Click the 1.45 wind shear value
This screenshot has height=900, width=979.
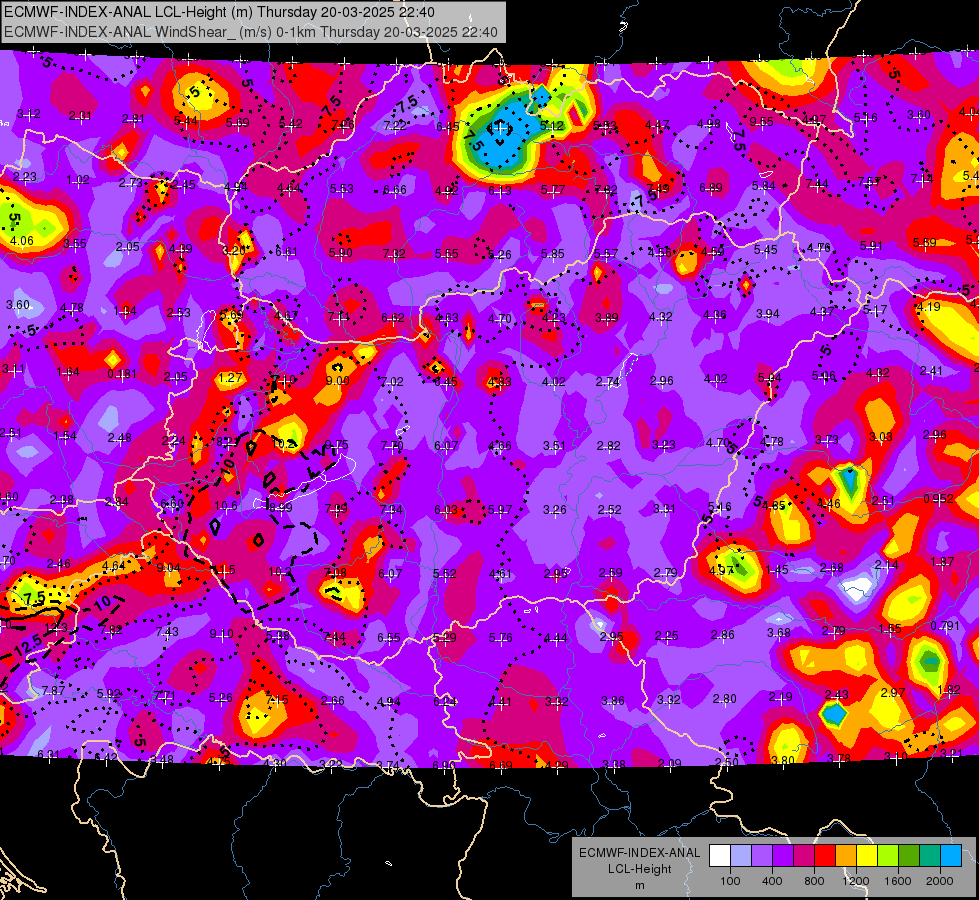(x=777, y=570)
